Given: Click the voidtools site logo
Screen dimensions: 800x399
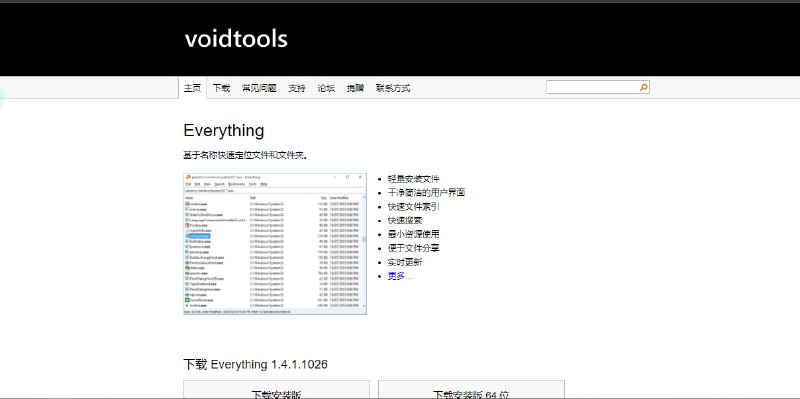Looking at the screenshot, I should pos(236,39).
